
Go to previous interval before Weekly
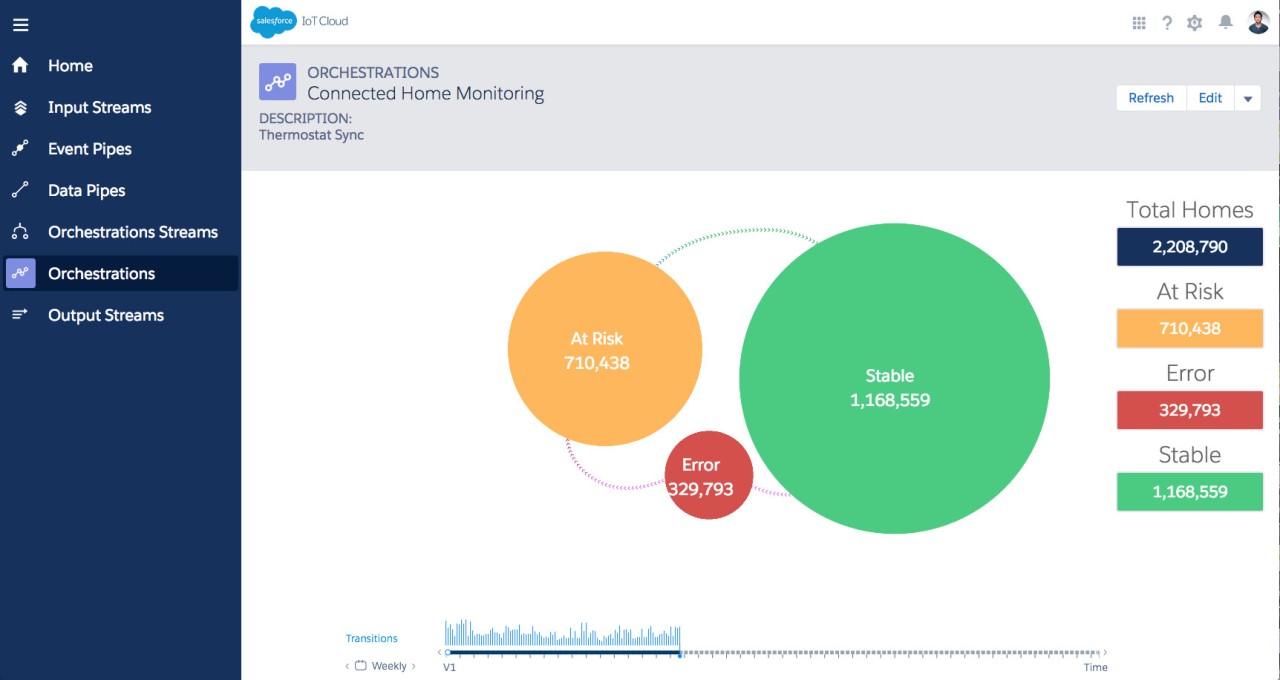tap(348, 666)
